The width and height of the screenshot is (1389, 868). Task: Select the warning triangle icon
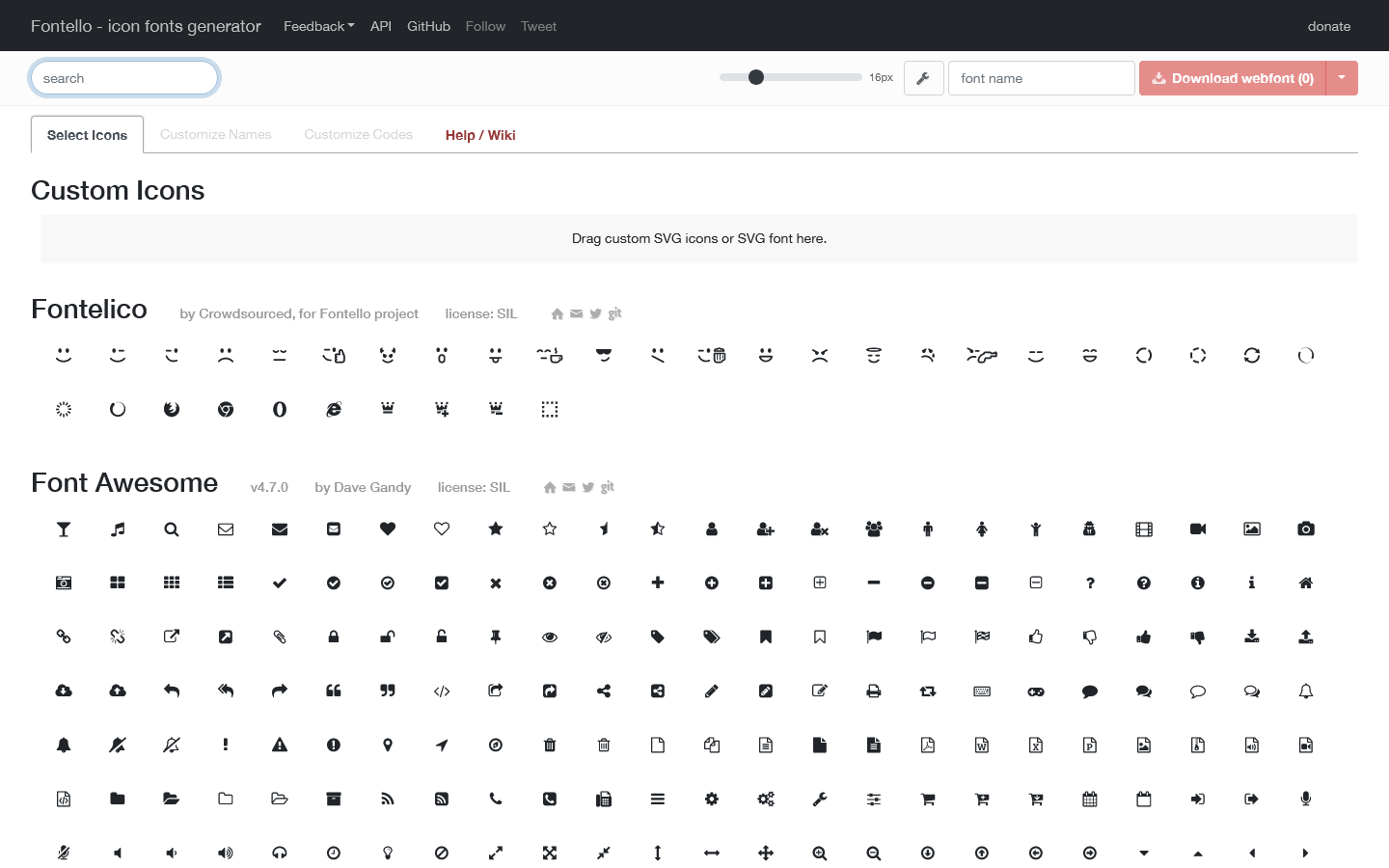[280, 745]
